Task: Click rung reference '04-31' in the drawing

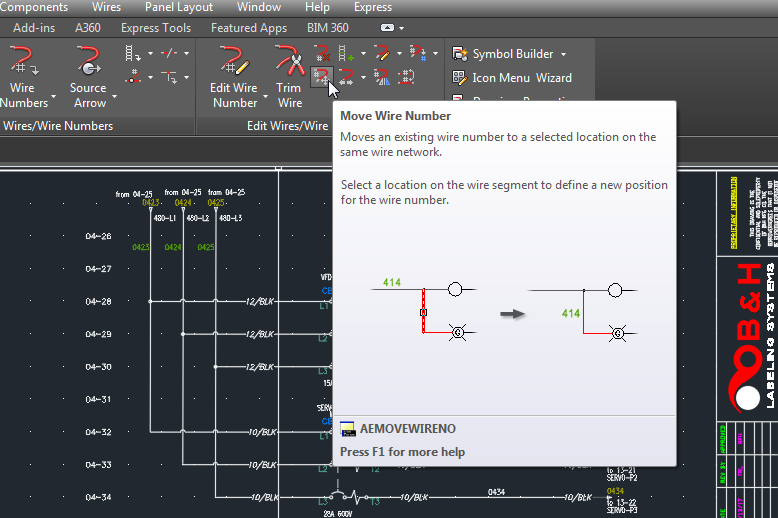Action: 98,399
